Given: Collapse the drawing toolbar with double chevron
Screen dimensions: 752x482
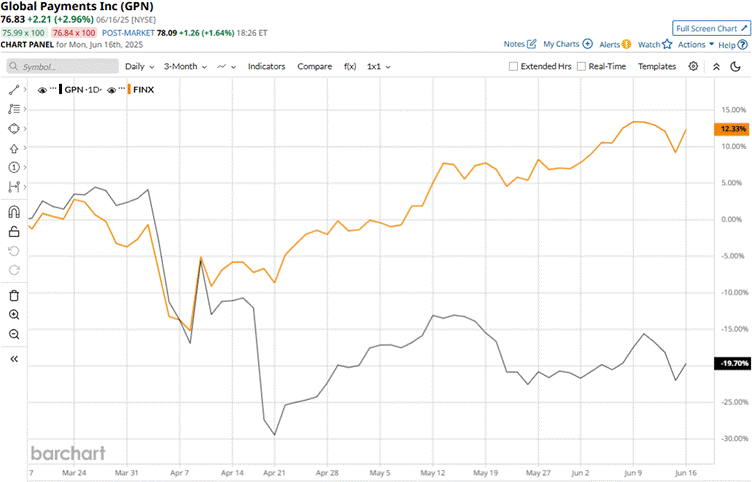Looking at the screenshot, I should point(14,359).
